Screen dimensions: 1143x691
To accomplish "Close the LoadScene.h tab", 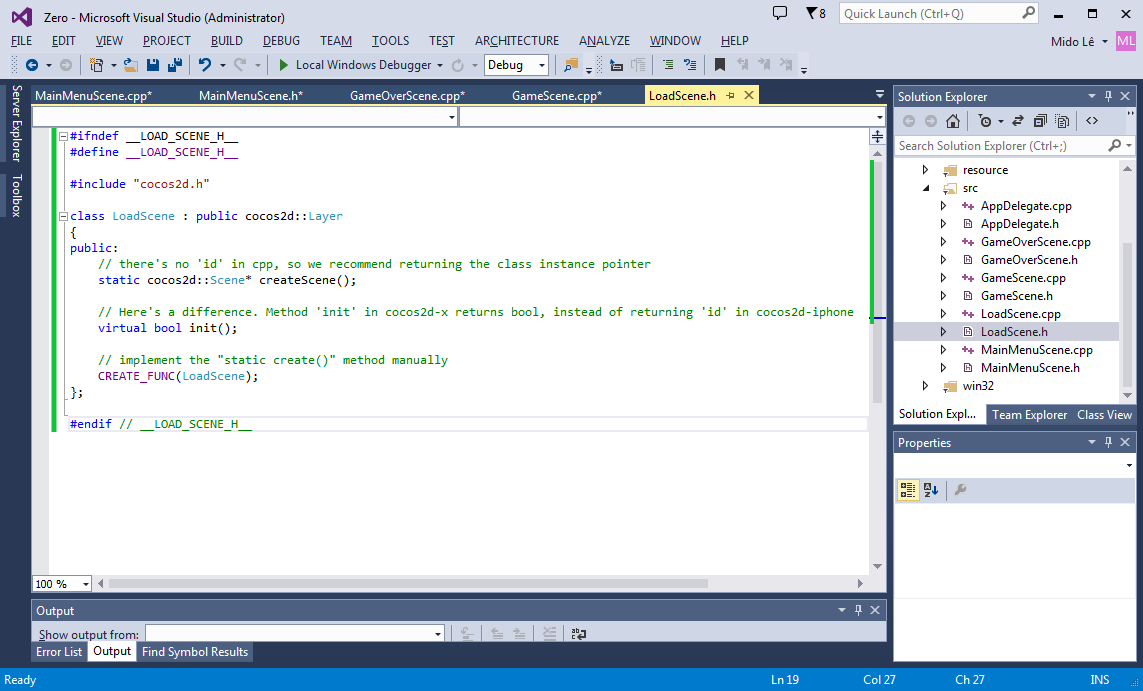I will click(x=749, y=95).
